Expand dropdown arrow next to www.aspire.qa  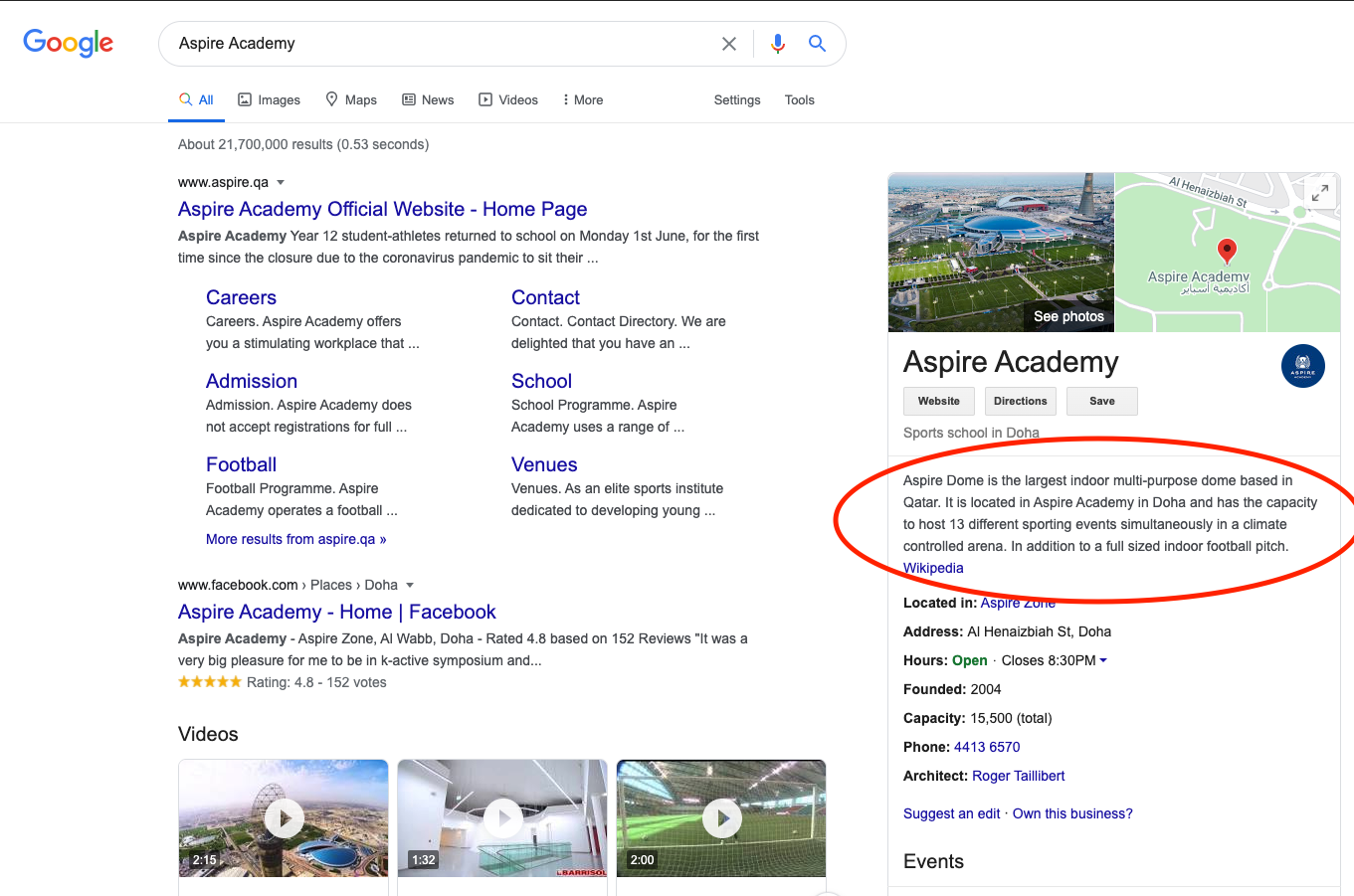[x=281, y=182]
